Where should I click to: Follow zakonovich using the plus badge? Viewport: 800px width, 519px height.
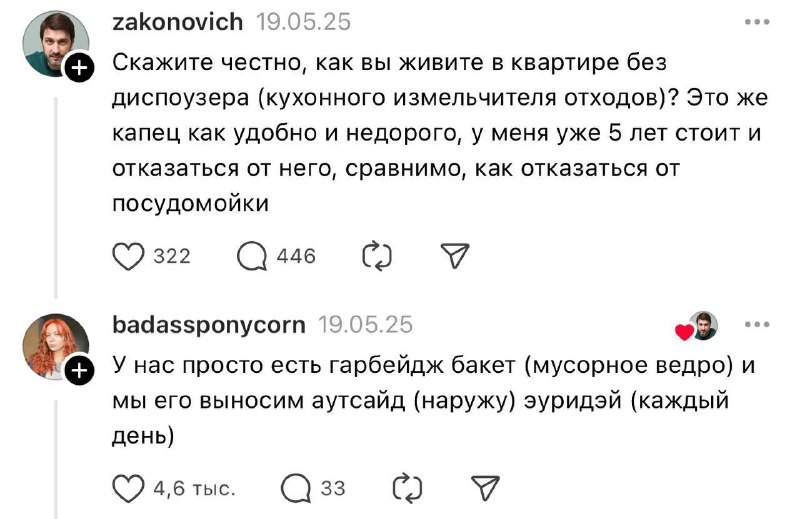point(79,67)
